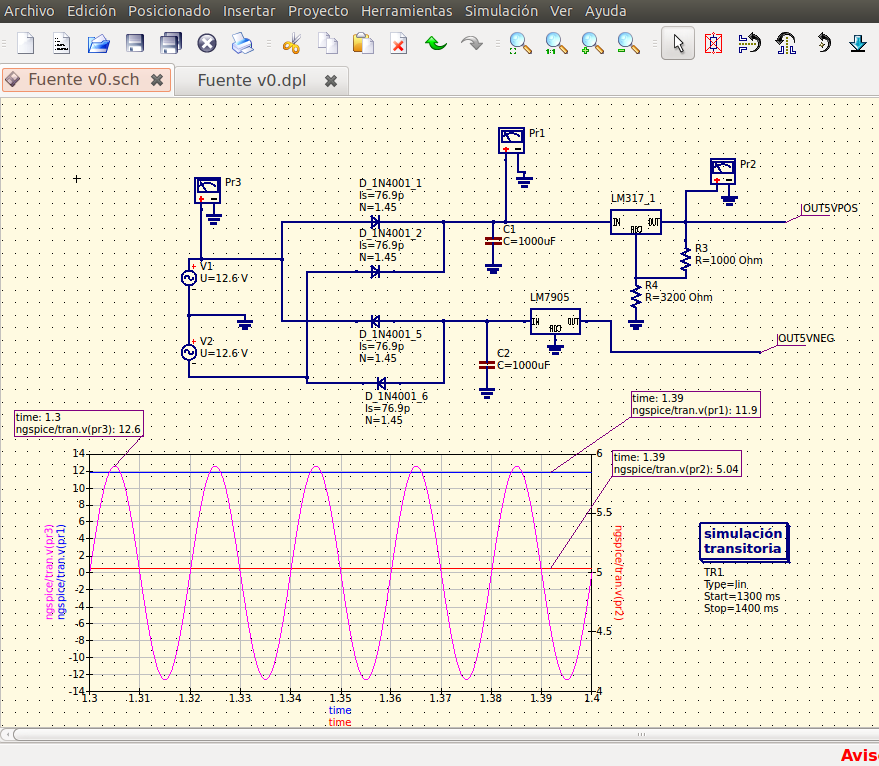
Task: Click the D_1N4001_6 diode label
Action: (396, 396)
